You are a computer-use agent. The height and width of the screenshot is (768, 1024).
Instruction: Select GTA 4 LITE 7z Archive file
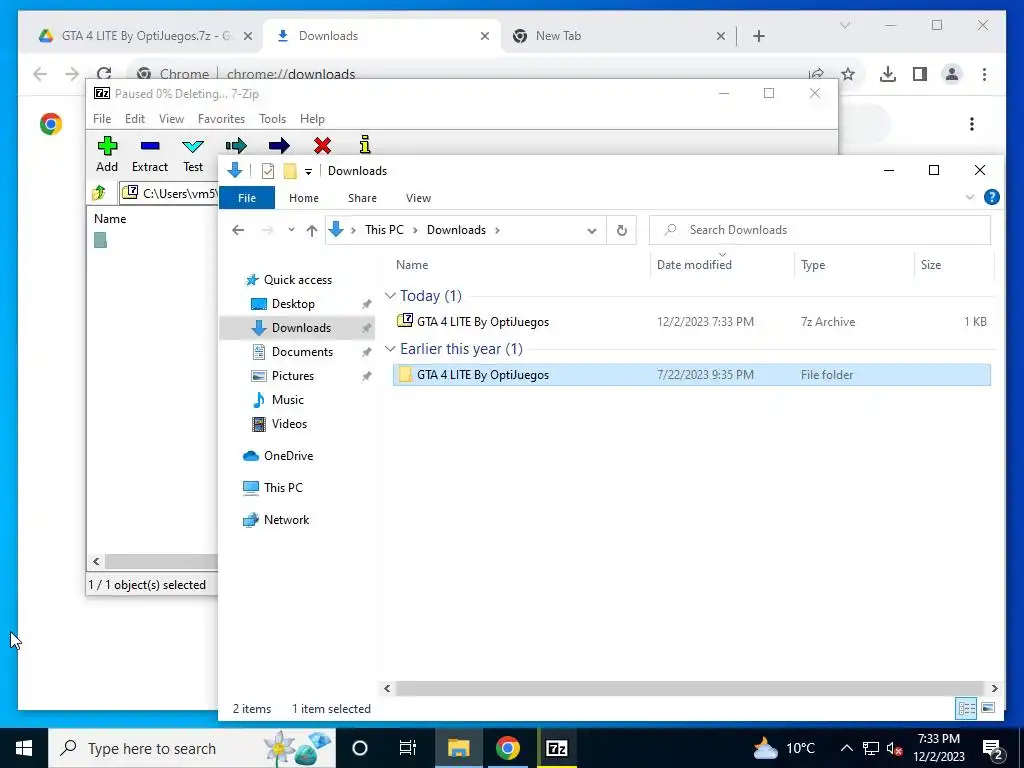(x=692, y=321)
